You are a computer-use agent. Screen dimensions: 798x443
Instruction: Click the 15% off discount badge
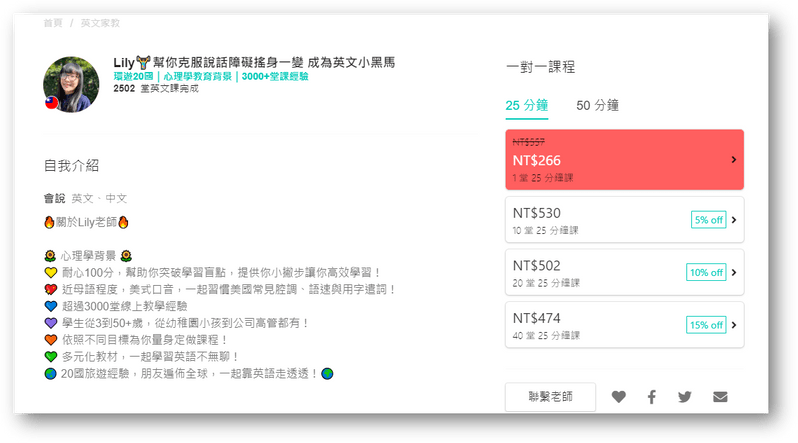click(x=705, y=325)
